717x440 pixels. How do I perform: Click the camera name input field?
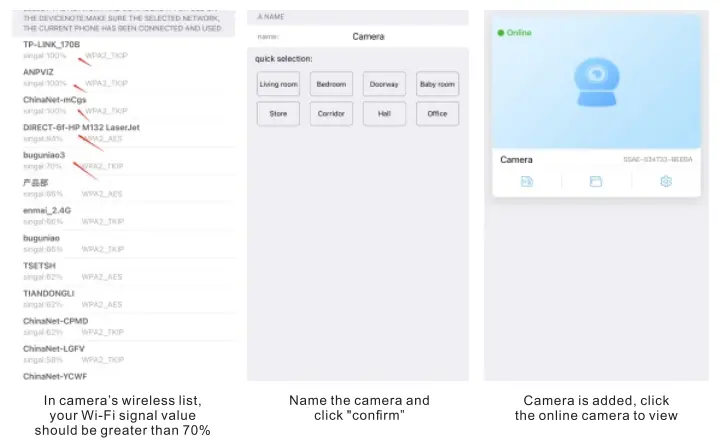tap(368, 37)
